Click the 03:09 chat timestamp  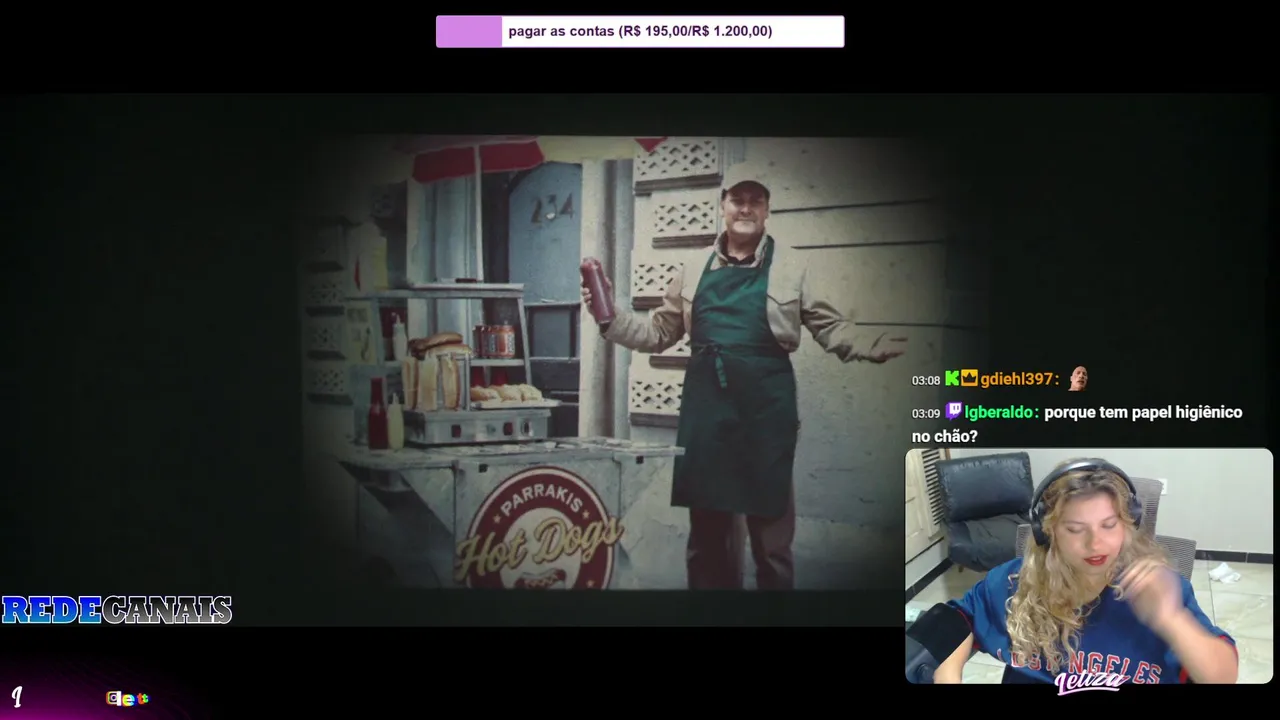pos(926,413)
